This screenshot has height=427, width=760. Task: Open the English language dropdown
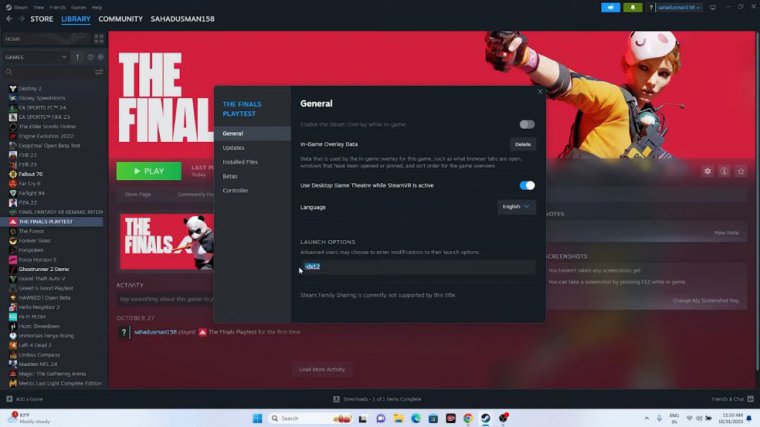(516, 207)
